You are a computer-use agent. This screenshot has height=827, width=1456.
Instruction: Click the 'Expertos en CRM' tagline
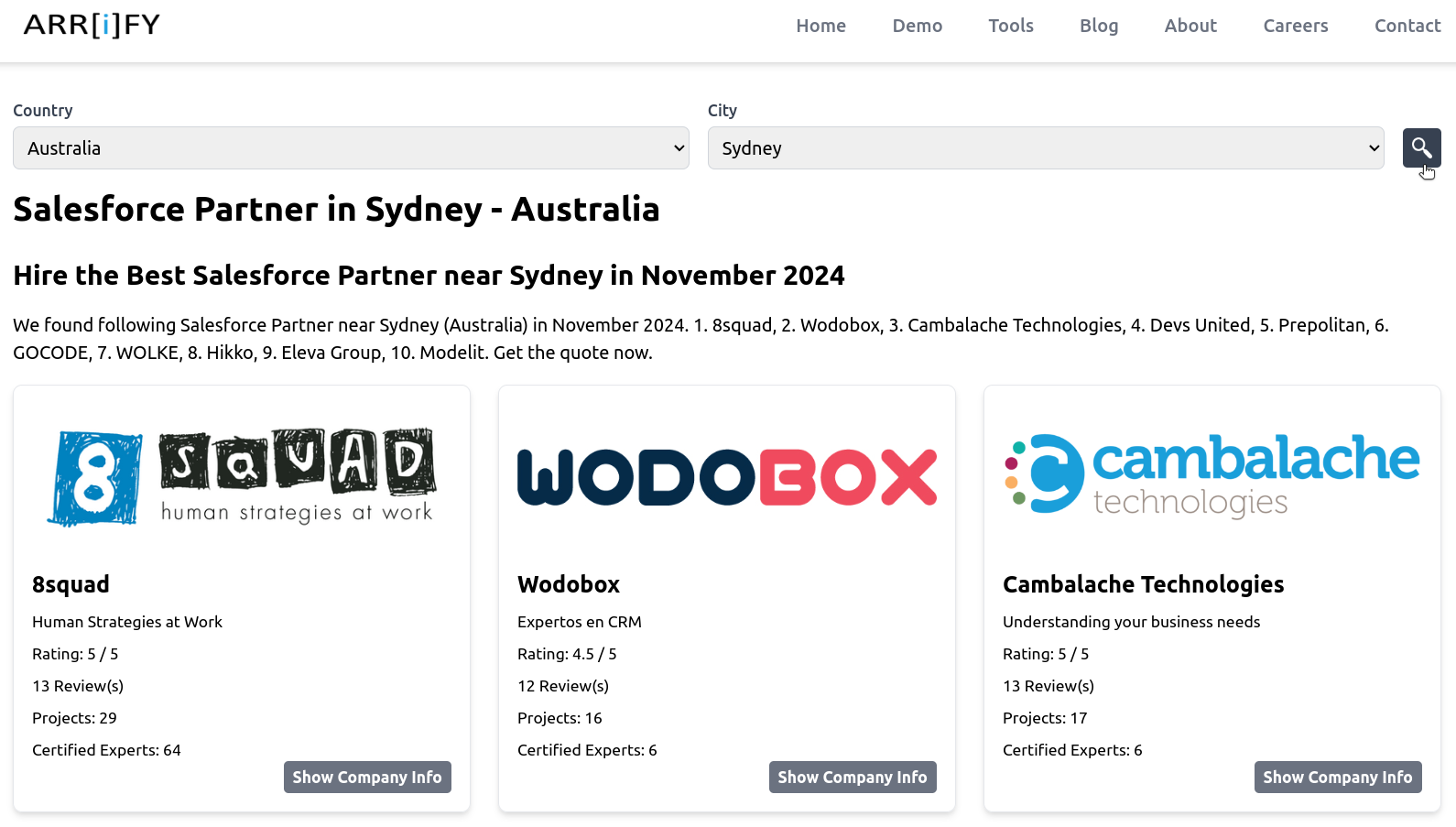coord(580,622)
